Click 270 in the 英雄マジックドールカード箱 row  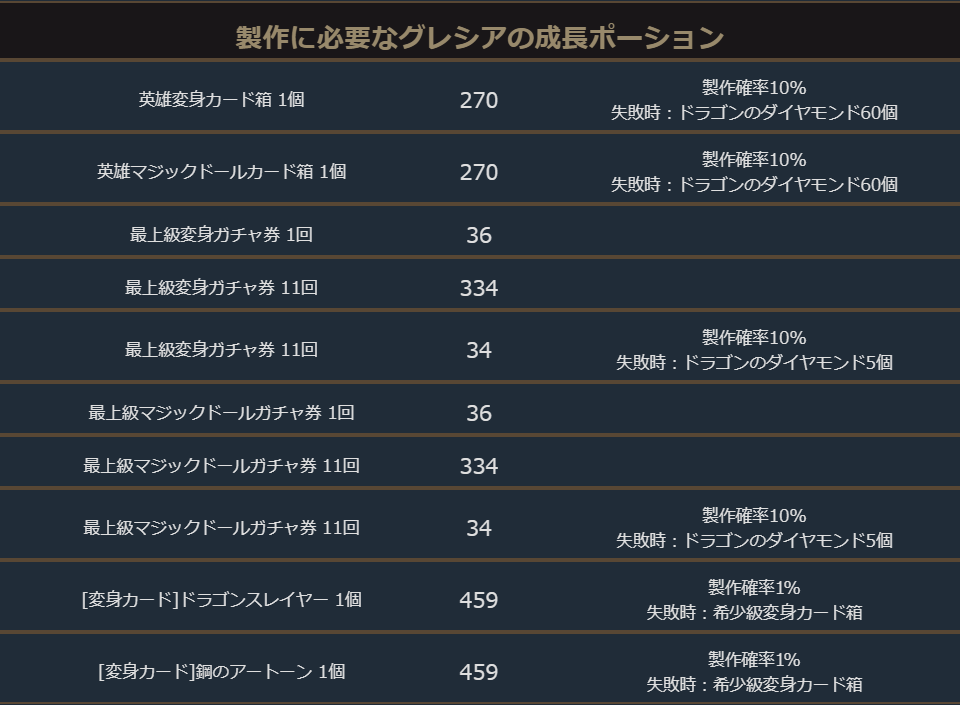(x=479, y=172)
